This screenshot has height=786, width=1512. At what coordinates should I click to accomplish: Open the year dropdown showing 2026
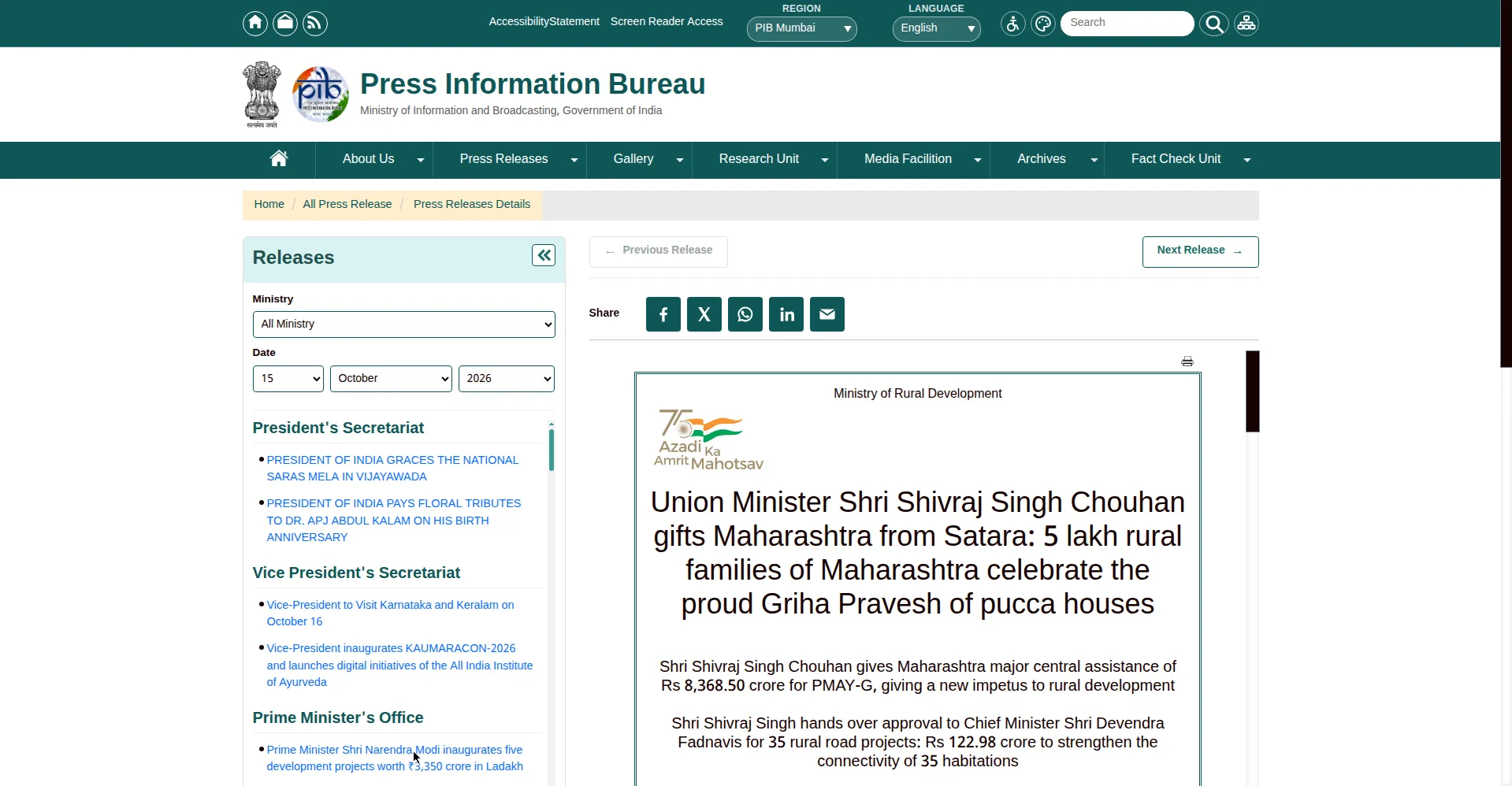coord(506,379)
